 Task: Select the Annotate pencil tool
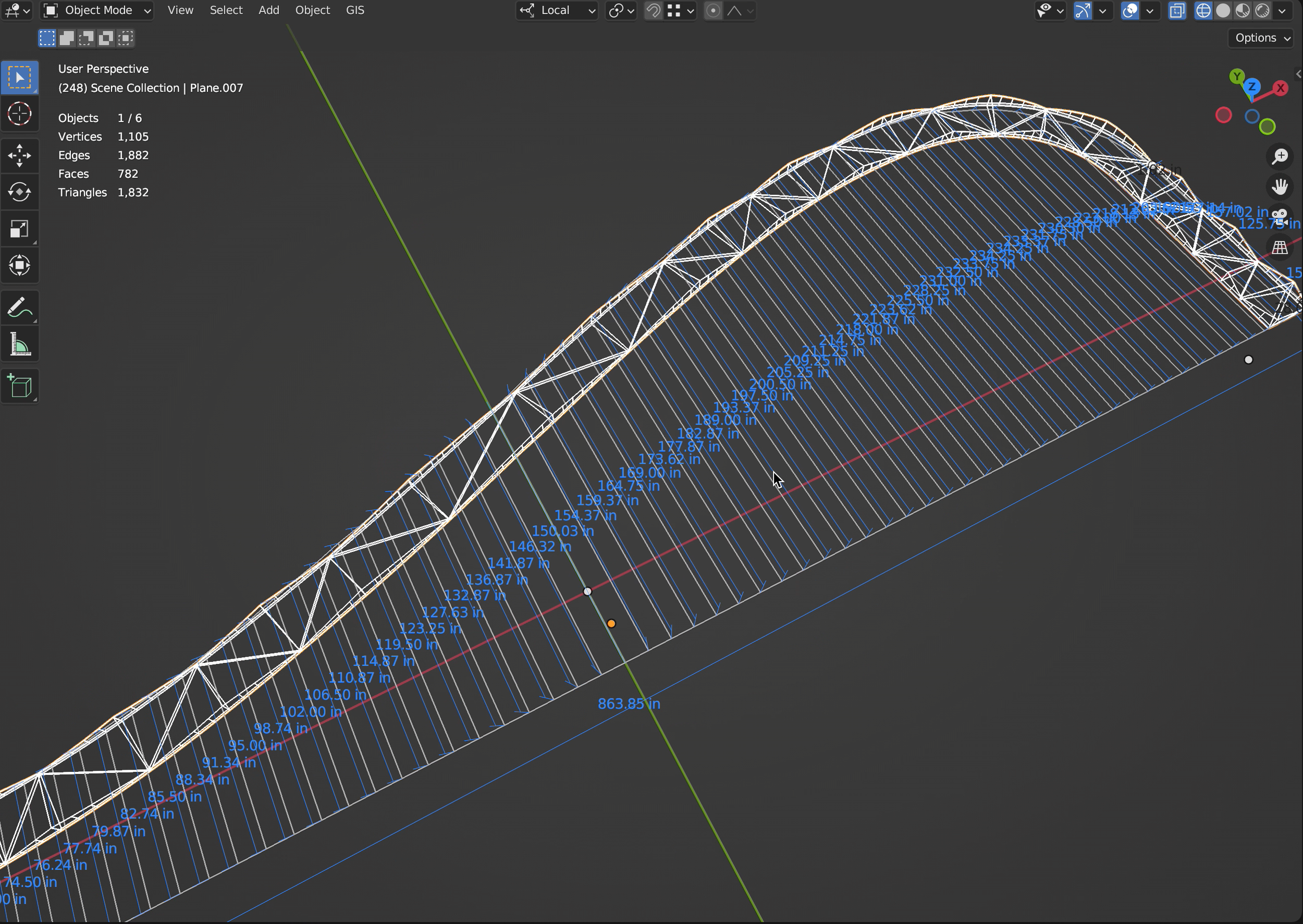click(x=20, y=308)
